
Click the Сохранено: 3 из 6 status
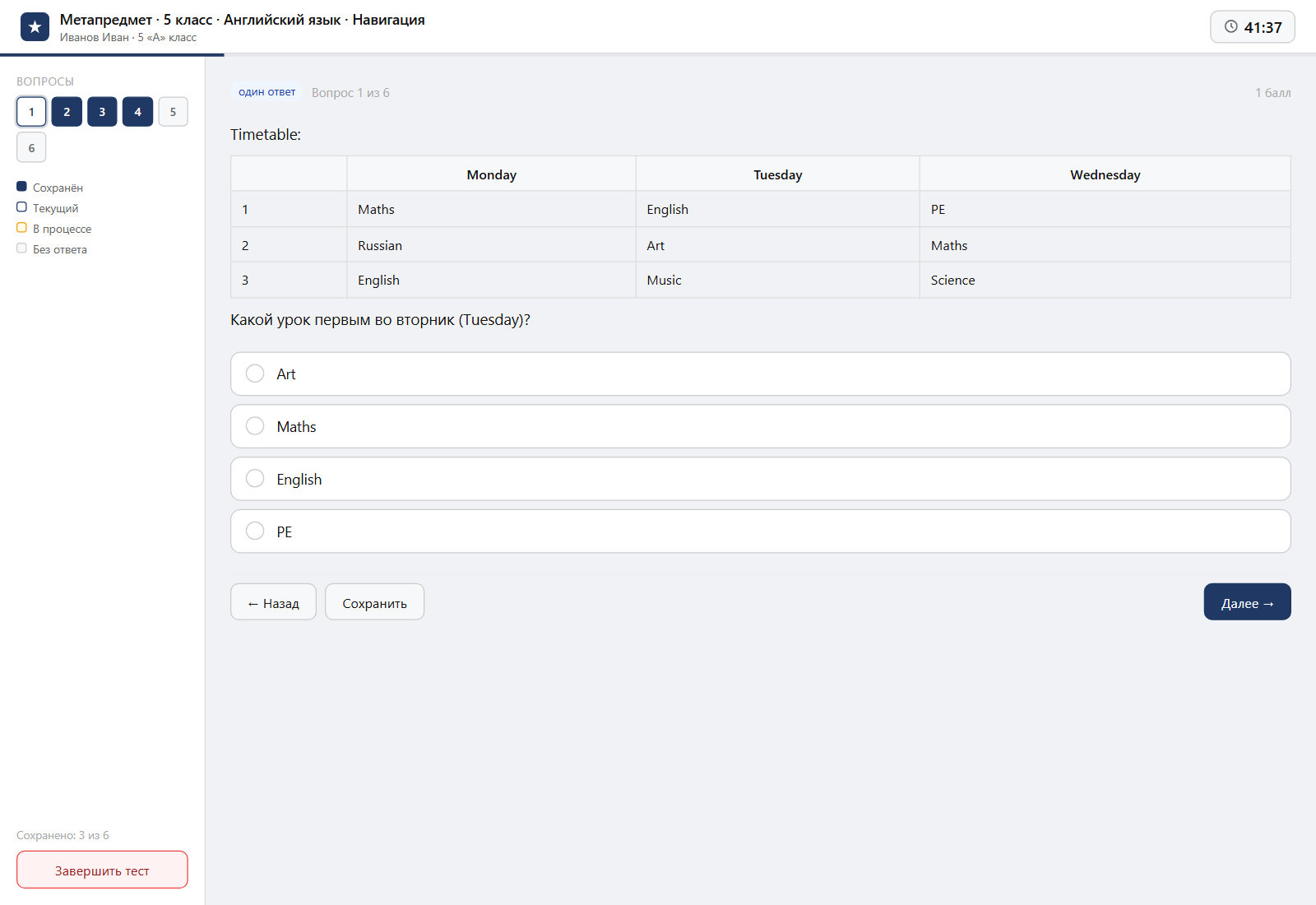tap(63, 835)
